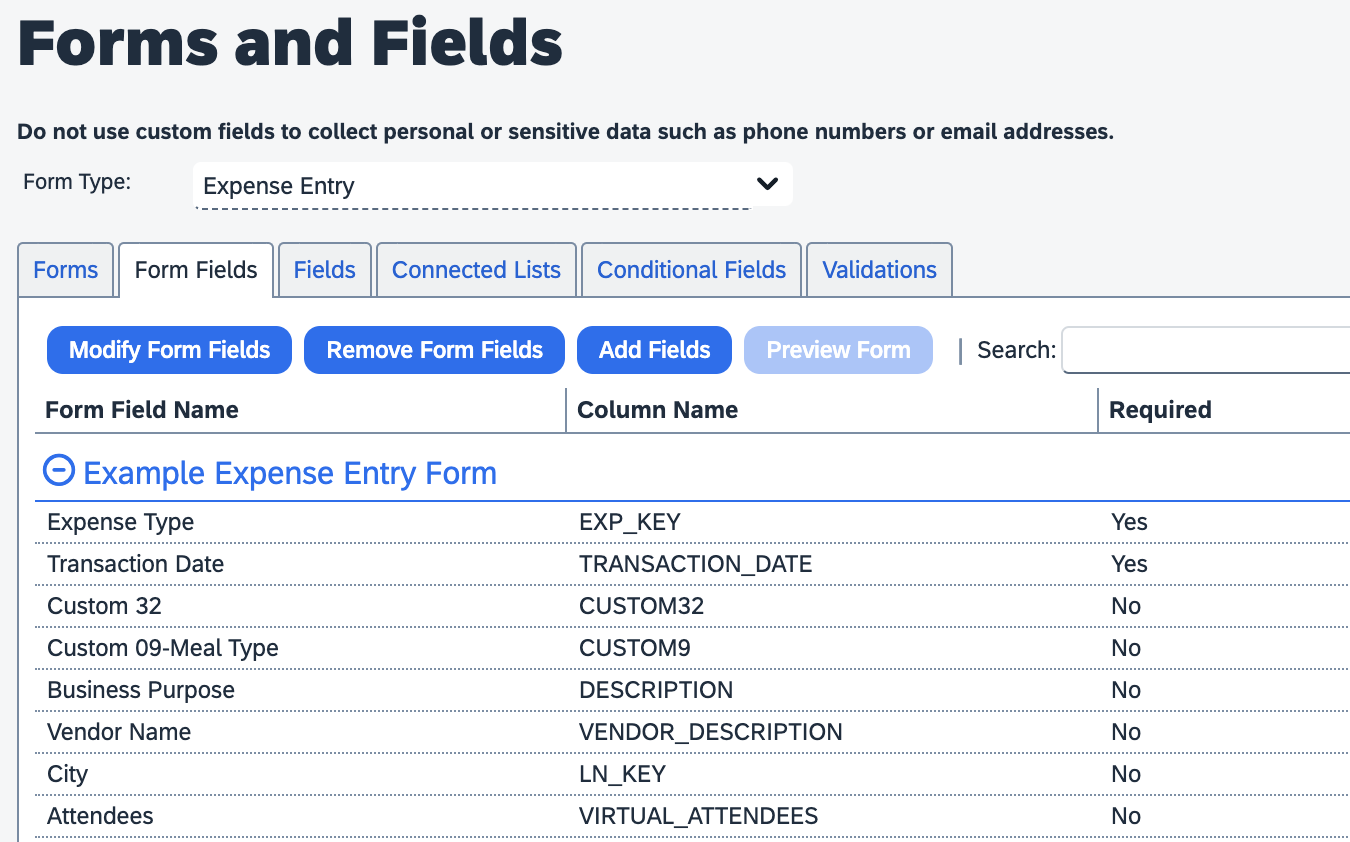The image size is (1350, 842).
Task: Open the Form Type dropdown
Action: (x=492, y=185)
